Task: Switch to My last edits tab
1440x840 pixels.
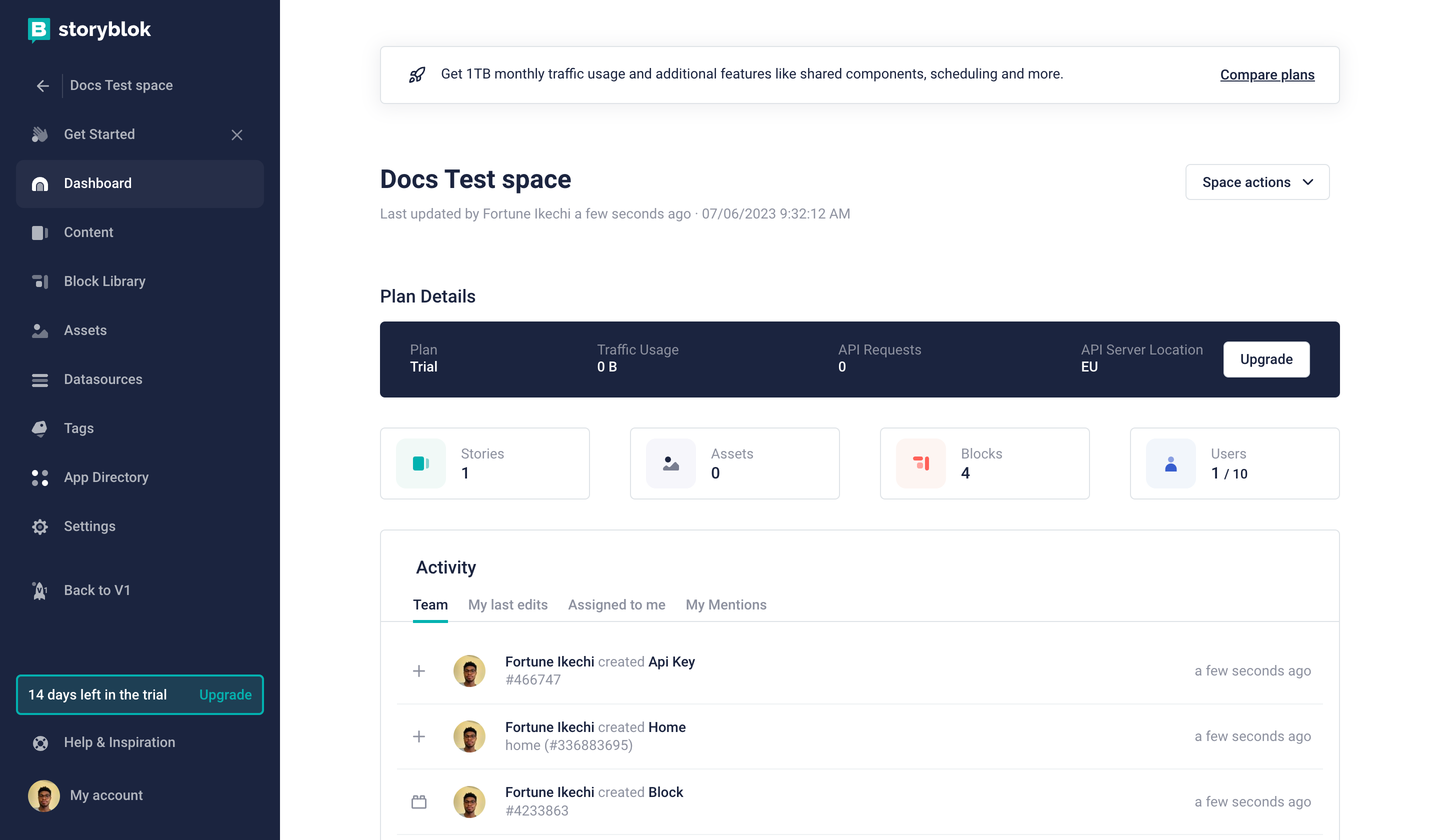Action: point(507,605)
